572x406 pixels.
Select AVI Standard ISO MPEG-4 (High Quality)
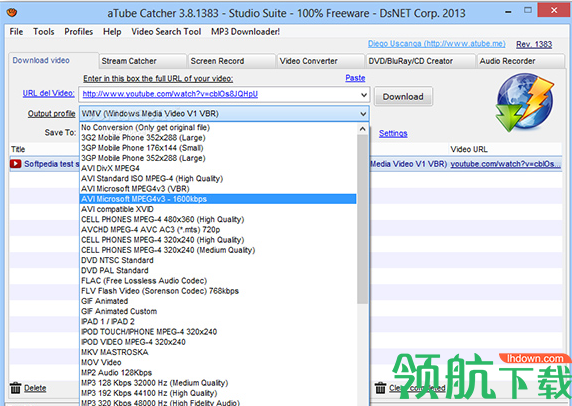click(218, 179)
